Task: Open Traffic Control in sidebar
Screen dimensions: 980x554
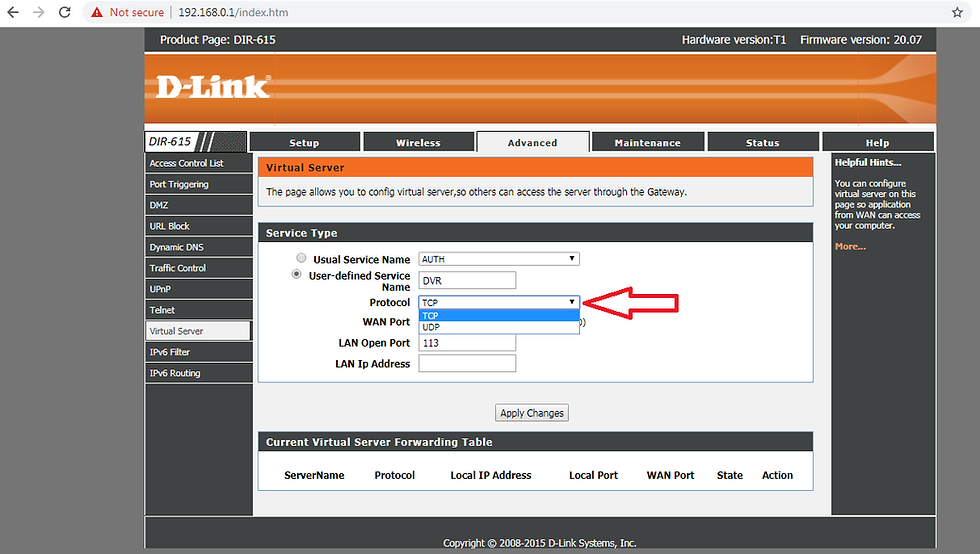Action: pos(199,268)
